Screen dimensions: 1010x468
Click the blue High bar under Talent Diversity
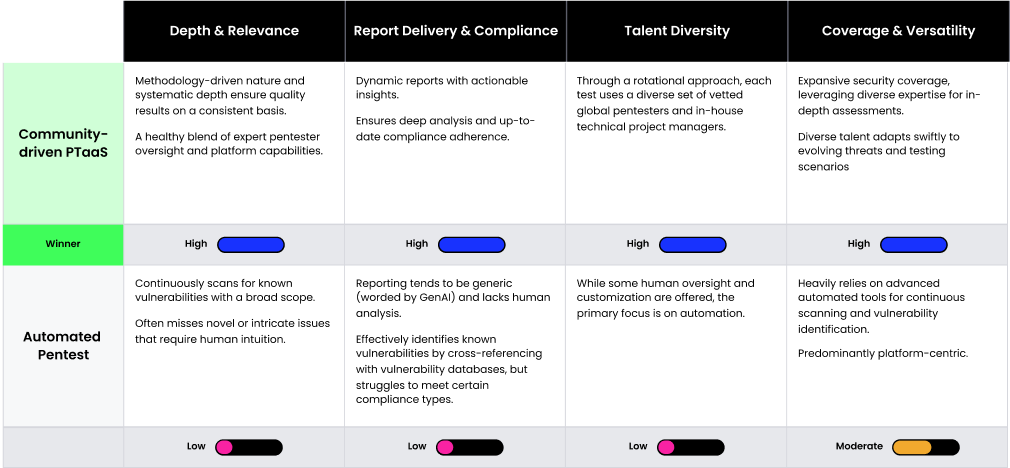(x=692, y=244)
